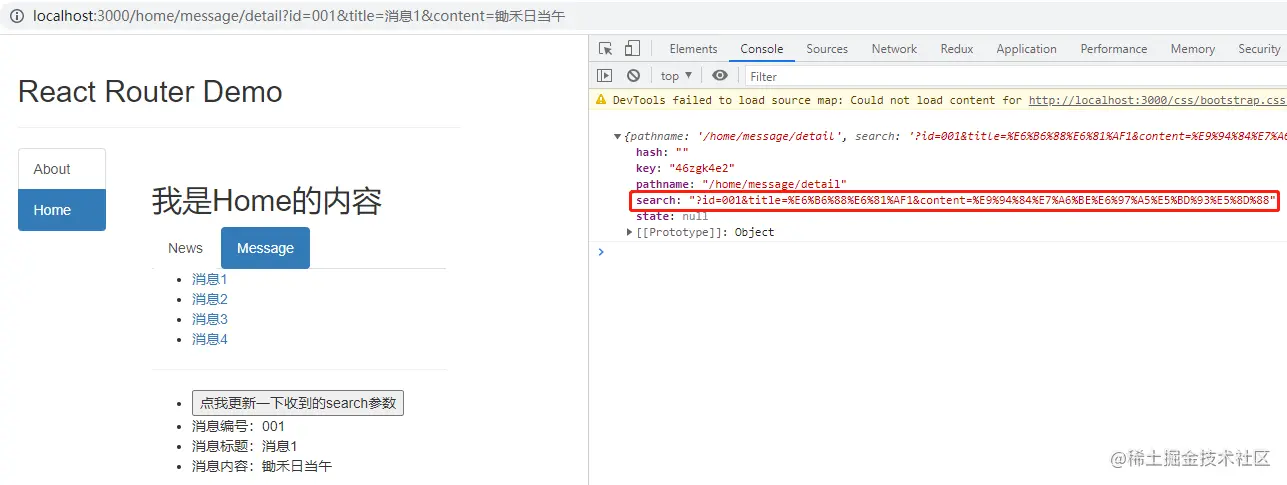Open the 消息2 link
1287x485 pixels.
[210, 299]
